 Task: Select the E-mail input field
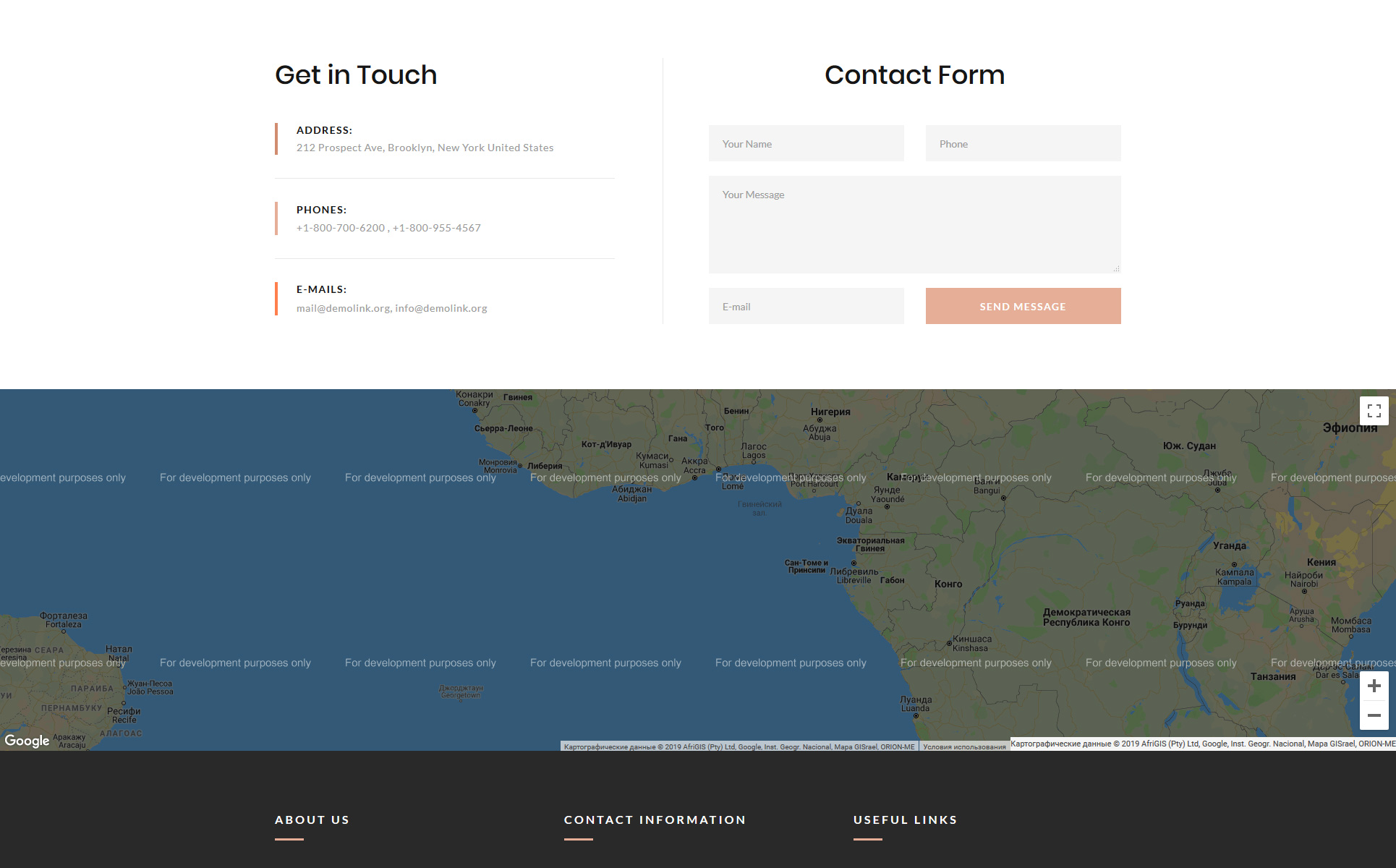coord(806,307)
